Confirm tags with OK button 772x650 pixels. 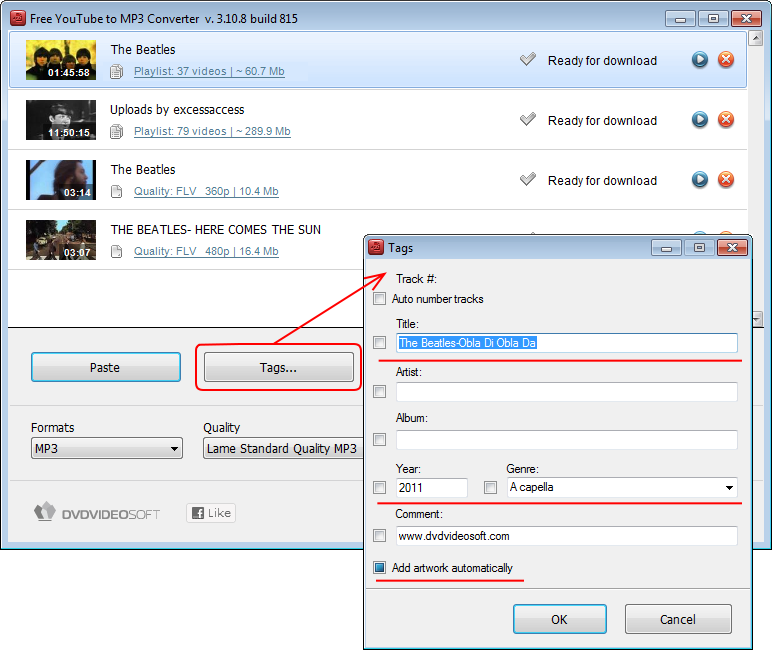point(560,619)
